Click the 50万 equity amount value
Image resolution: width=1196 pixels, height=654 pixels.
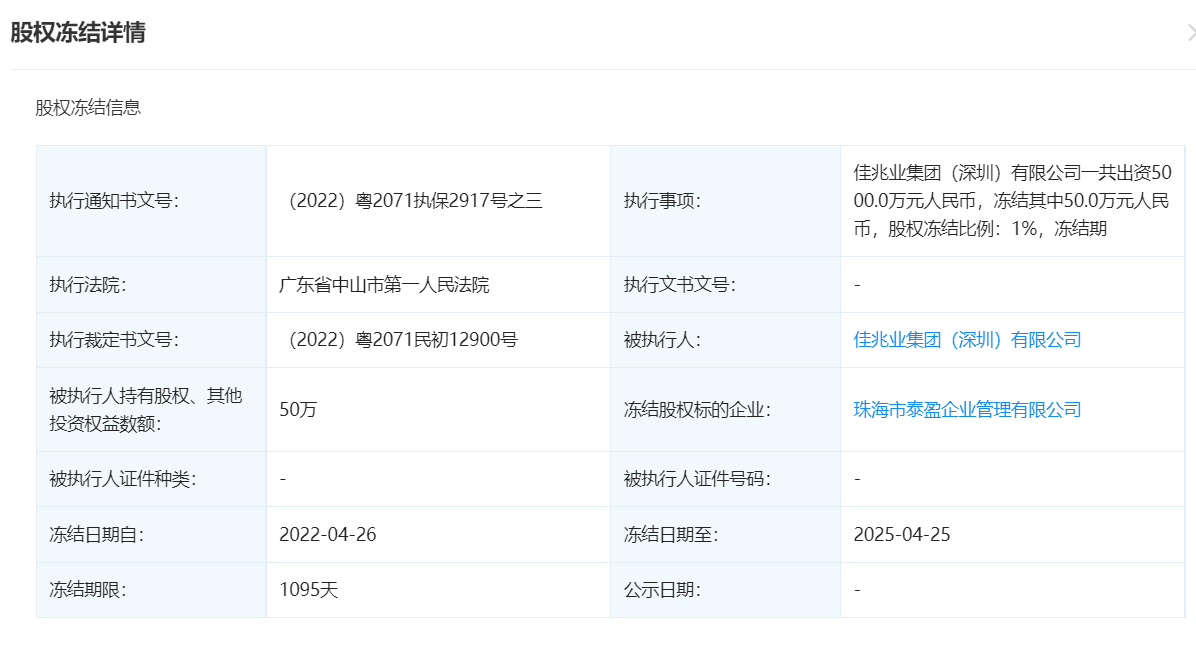tap(298, 409)
